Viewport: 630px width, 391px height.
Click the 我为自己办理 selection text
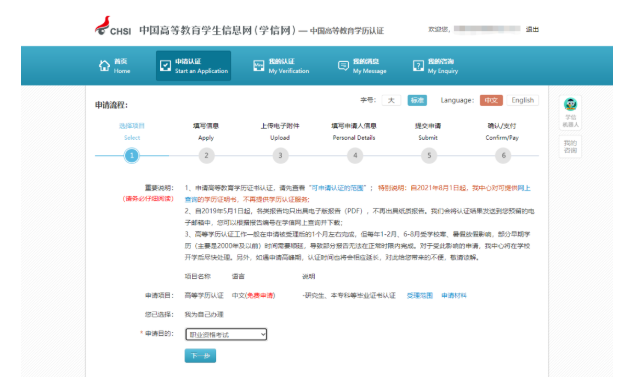204,315
